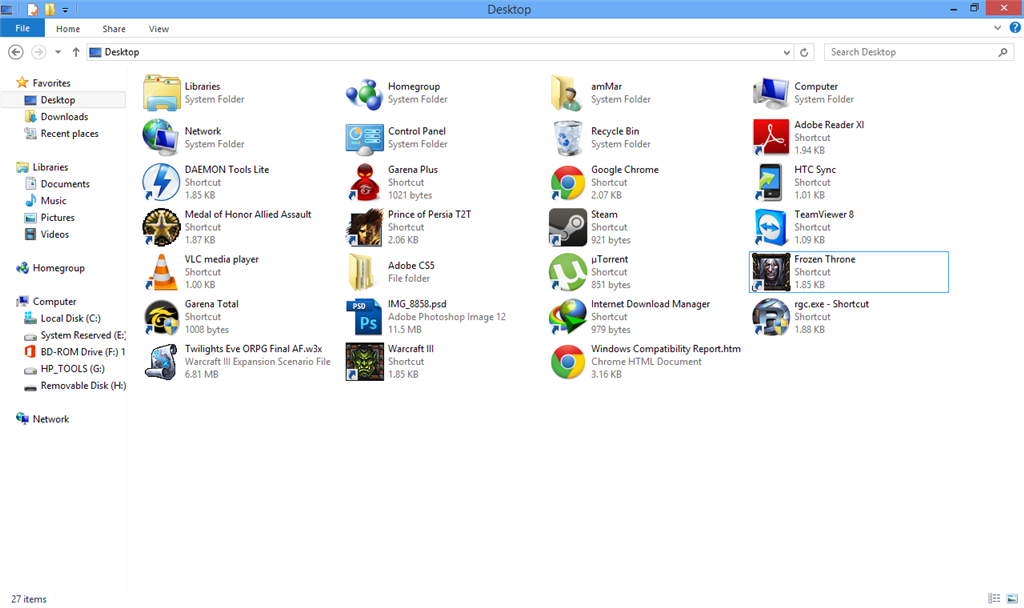Select Desktop in the navigation pane
The image size is (1024, 608).
tap(57, 100)
